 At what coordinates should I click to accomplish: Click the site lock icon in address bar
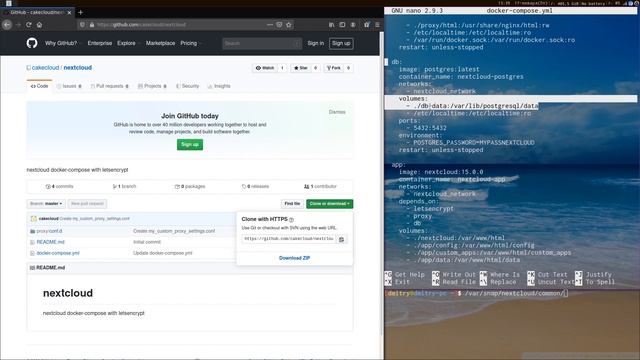92,24
